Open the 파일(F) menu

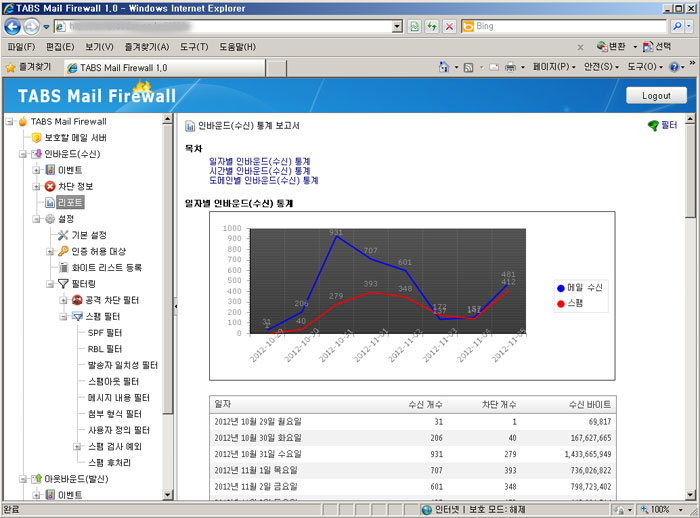pyautogui.click(x=21, y=47)
